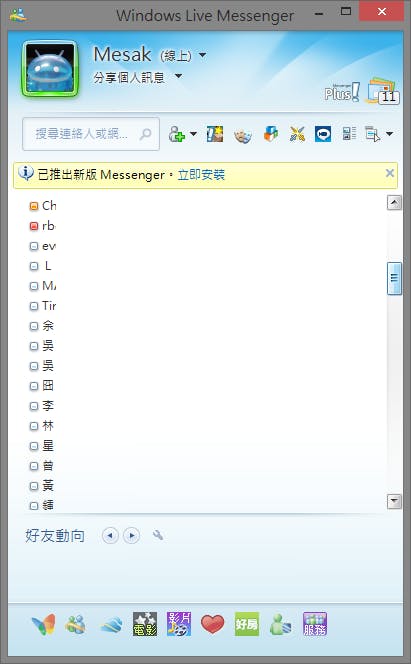Click the blue fish speech bubble icon
The height and width of the screenshot is (664, 411).
tap(323, 134)
